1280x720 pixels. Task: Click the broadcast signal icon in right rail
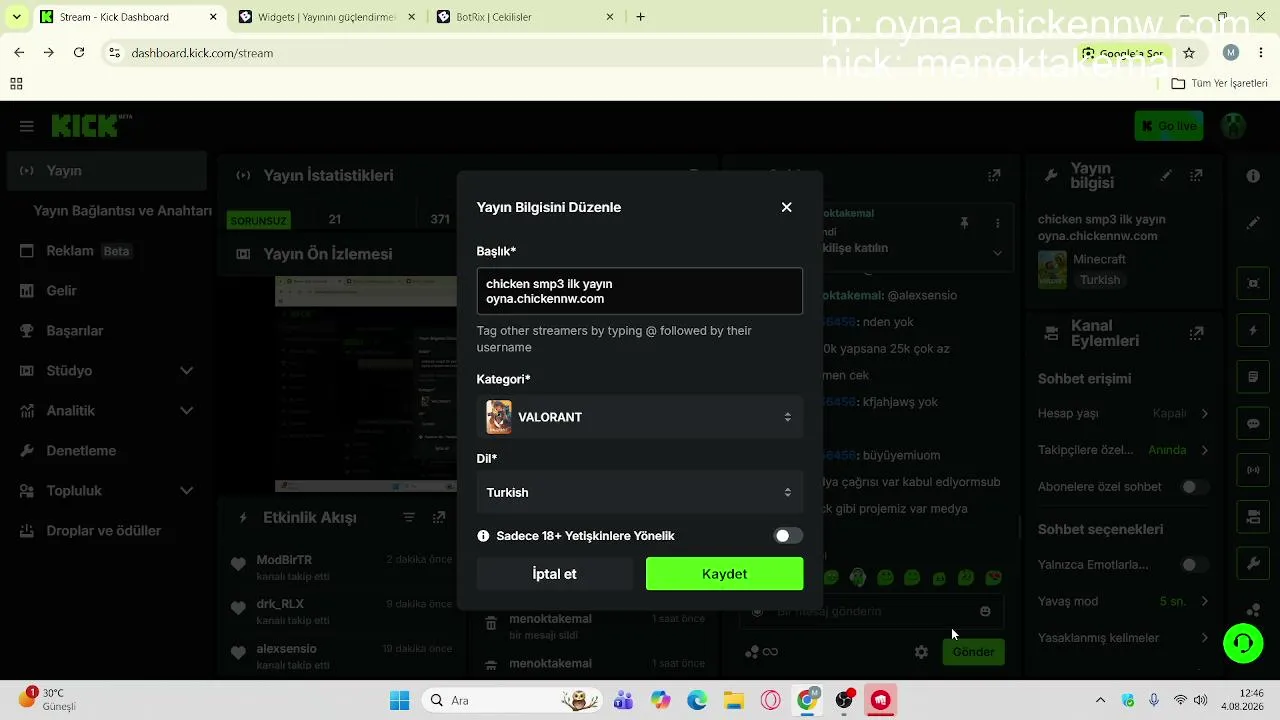[1253, 470]
